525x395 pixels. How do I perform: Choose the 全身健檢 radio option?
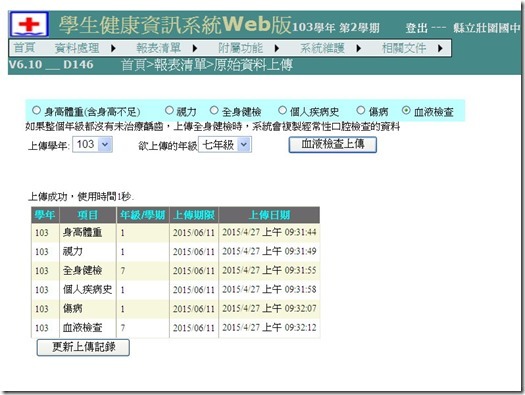click(x=214, y=110)
